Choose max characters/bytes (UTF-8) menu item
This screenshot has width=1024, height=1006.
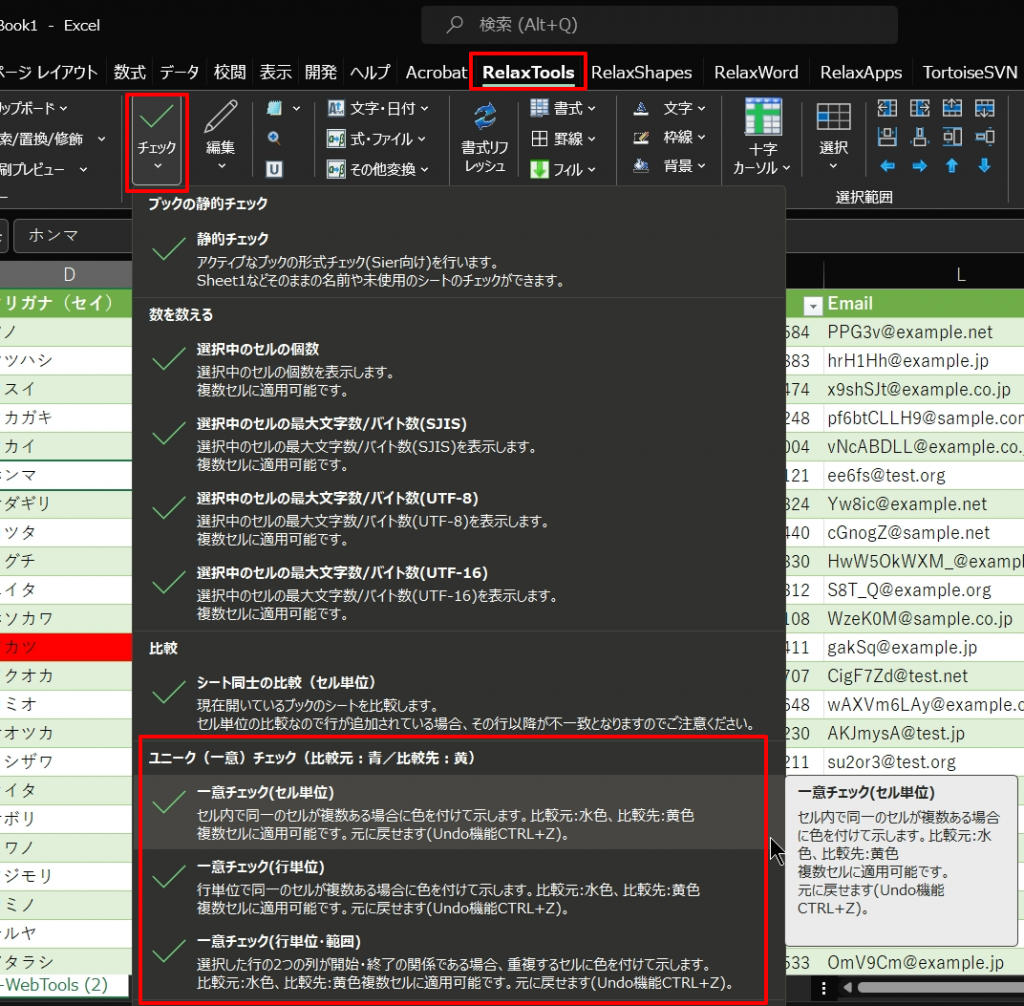point(458,519)
